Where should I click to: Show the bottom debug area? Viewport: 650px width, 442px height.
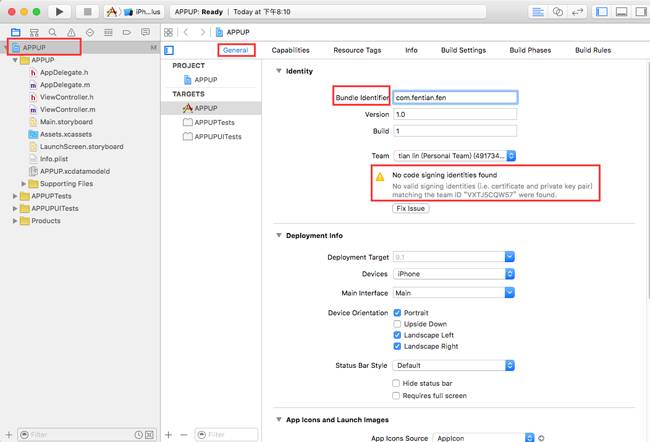tap(622, 12)
